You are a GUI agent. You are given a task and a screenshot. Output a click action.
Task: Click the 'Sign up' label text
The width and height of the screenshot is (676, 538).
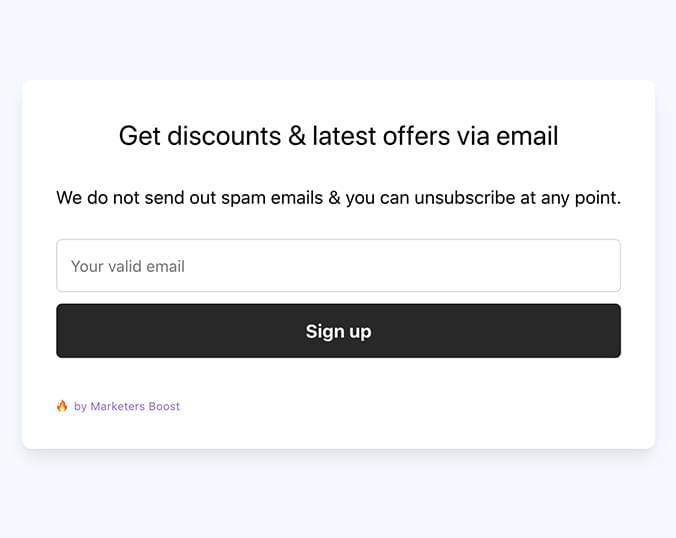click(x=338, y=332)
